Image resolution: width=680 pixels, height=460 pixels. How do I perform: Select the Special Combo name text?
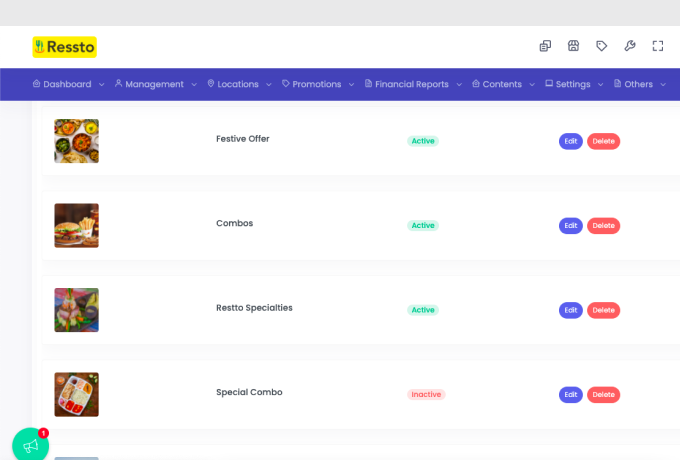pos(249,392)
